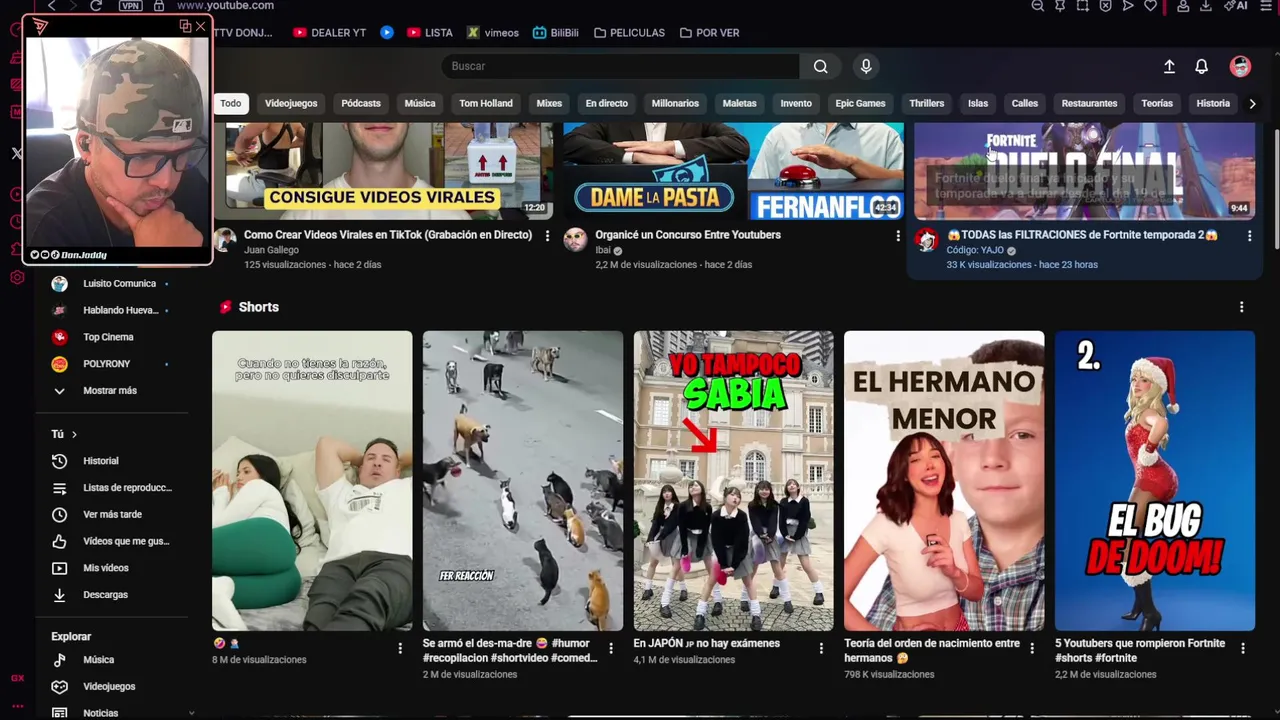This screenshot has height=720, width=1280.
Task: Open options for the 8 M visualizaciones short
Action: [x=400, y=648]
